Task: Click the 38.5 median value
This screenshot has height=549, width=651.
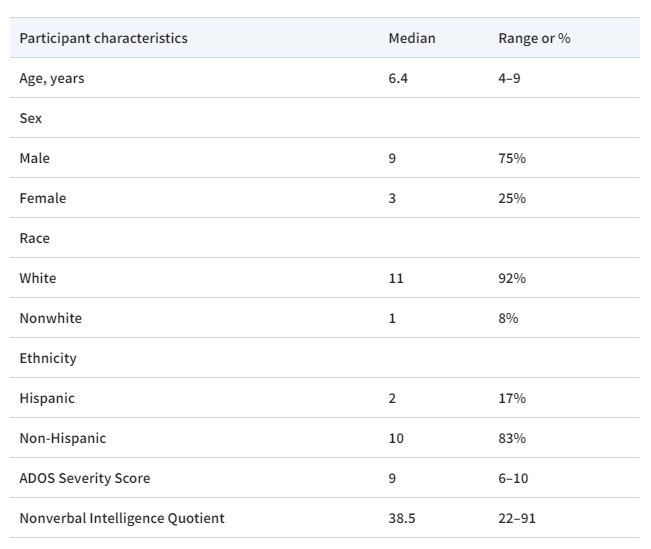Action: click(401, 518)
